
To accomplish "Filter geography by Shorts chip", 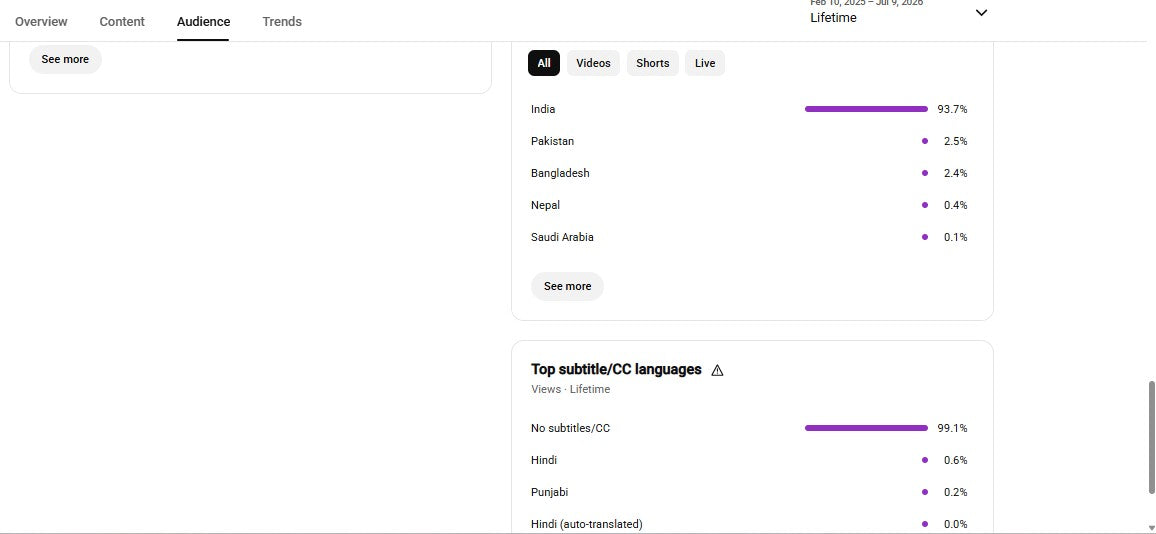I will coord(652,63).
